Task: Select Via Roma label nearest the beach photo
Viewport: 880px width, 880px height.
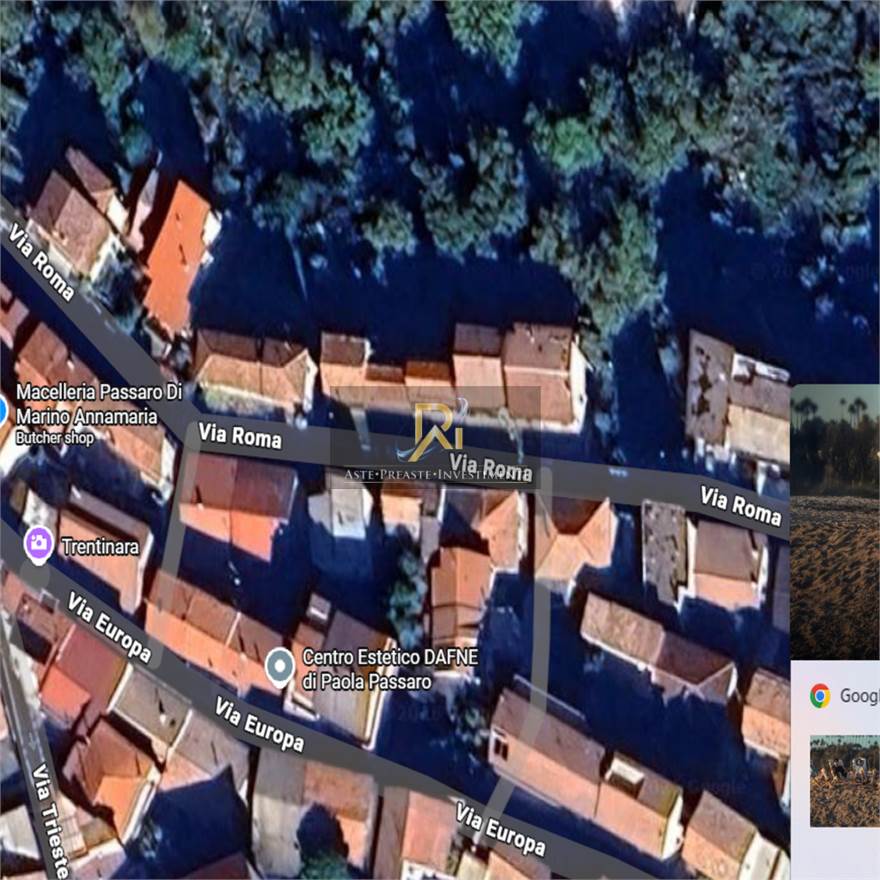Action: coord(740,505)
